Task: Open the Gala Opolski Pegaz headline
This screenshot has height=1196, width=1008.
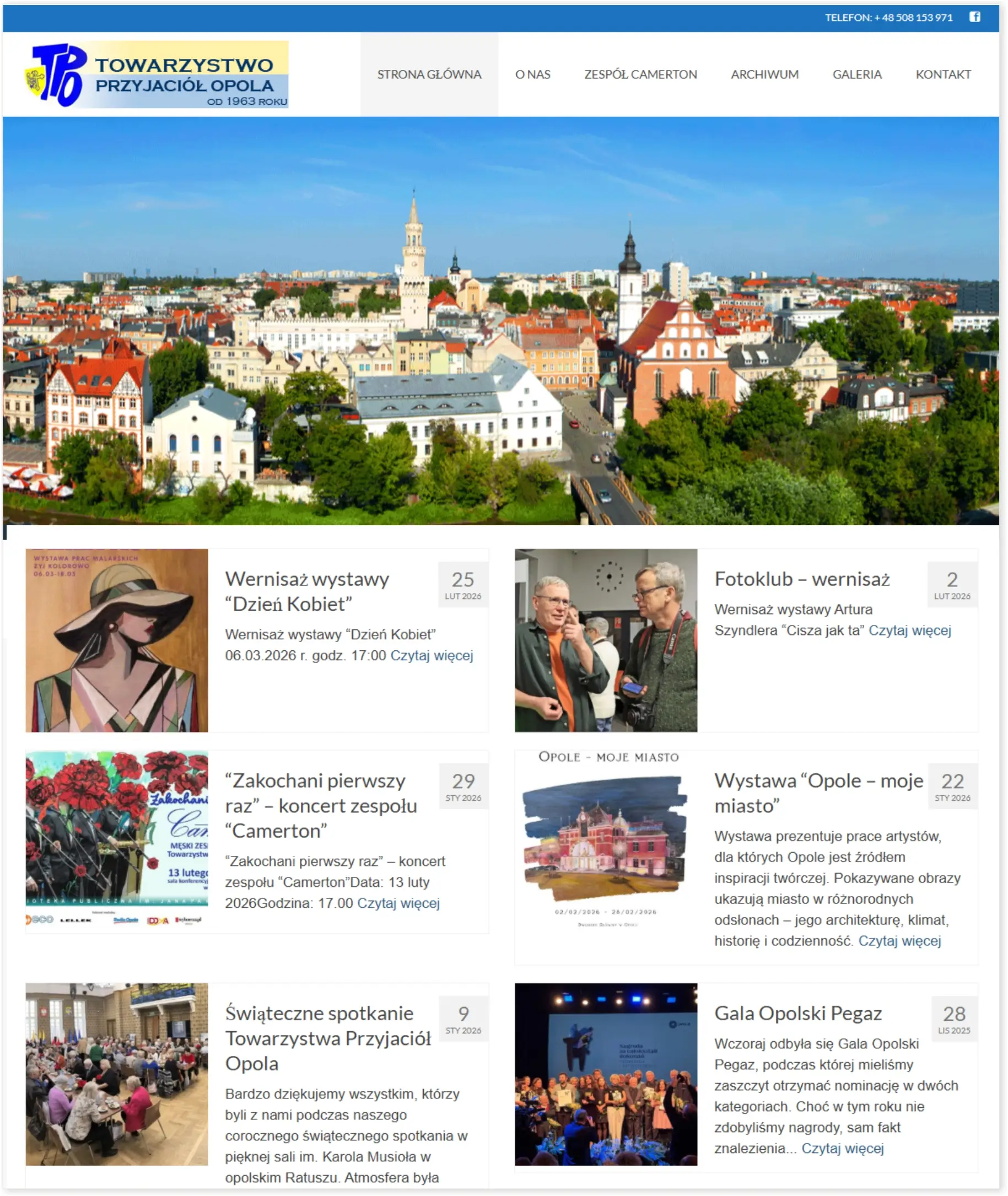Action: [x=798, y=1013]
